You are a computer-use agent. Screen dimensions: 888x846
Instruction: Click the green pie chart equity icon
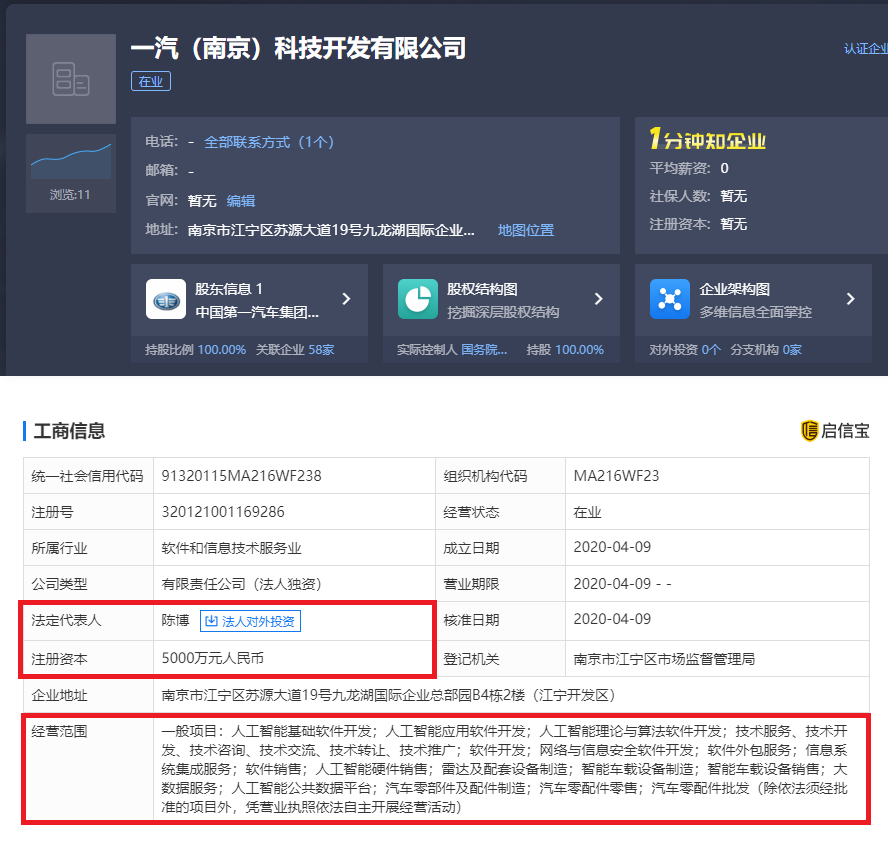(x=417, y=299)
